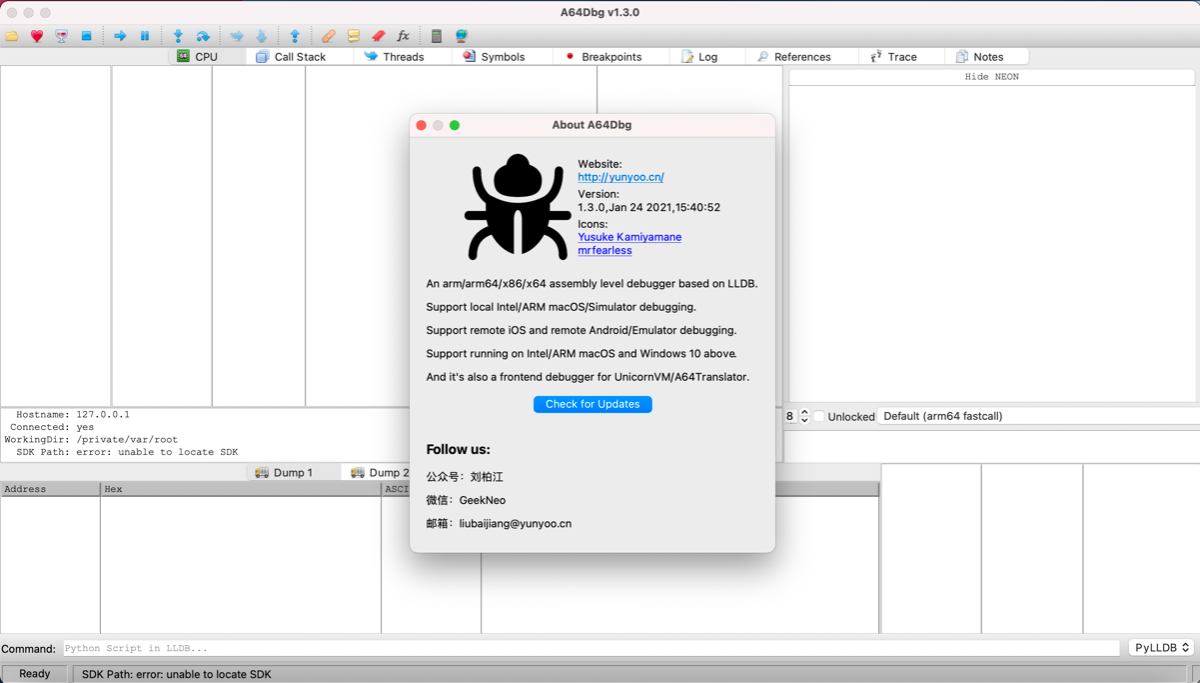Click the red eraser toolbar icon
This screenshot has width=1200, height=683.
coord(378,36)
